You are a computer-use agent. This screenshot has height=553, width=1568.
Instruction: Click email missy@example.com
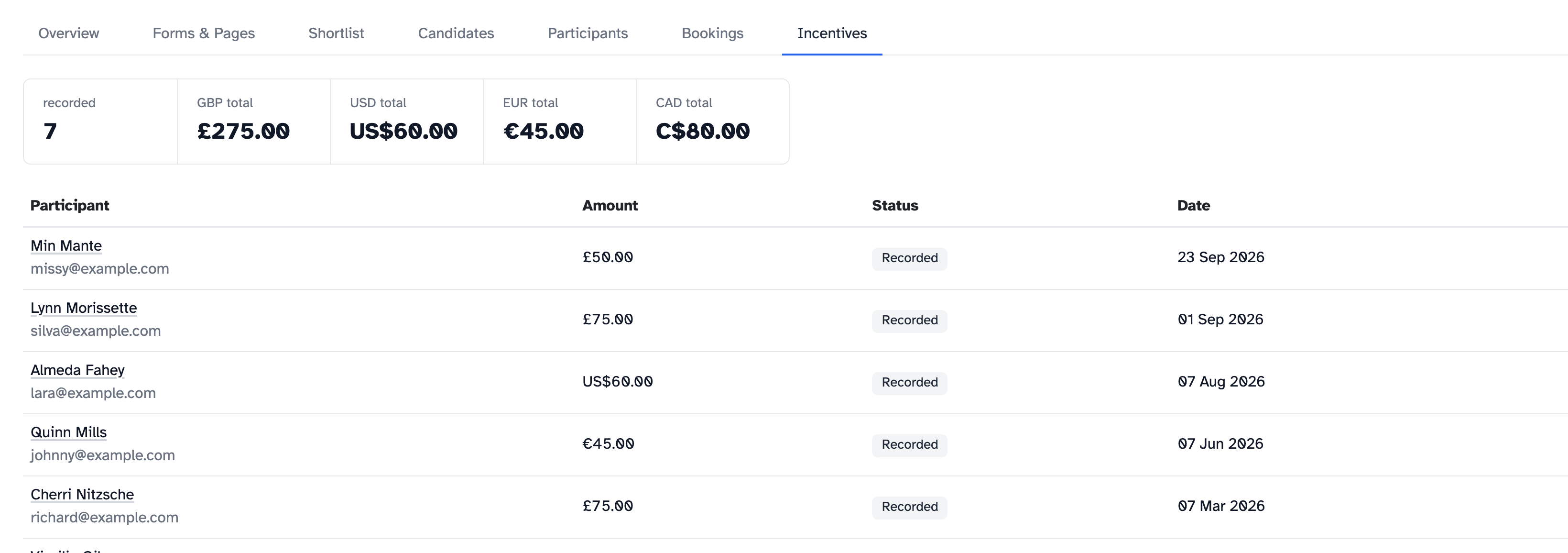click(x=100, y=268)
